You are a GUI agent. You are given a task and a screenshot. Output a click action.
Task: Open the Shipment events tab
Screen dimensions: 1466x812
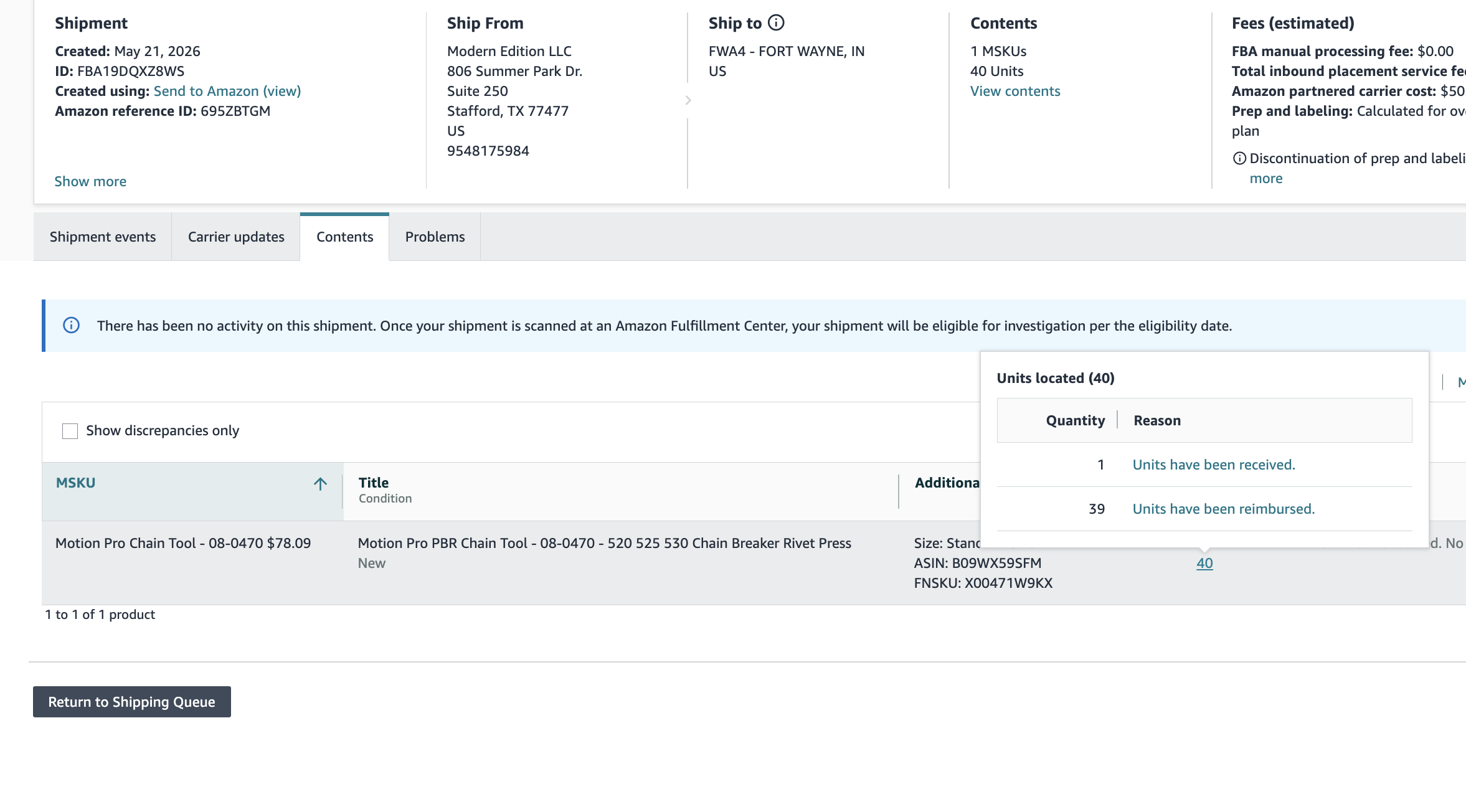point(103,237)
